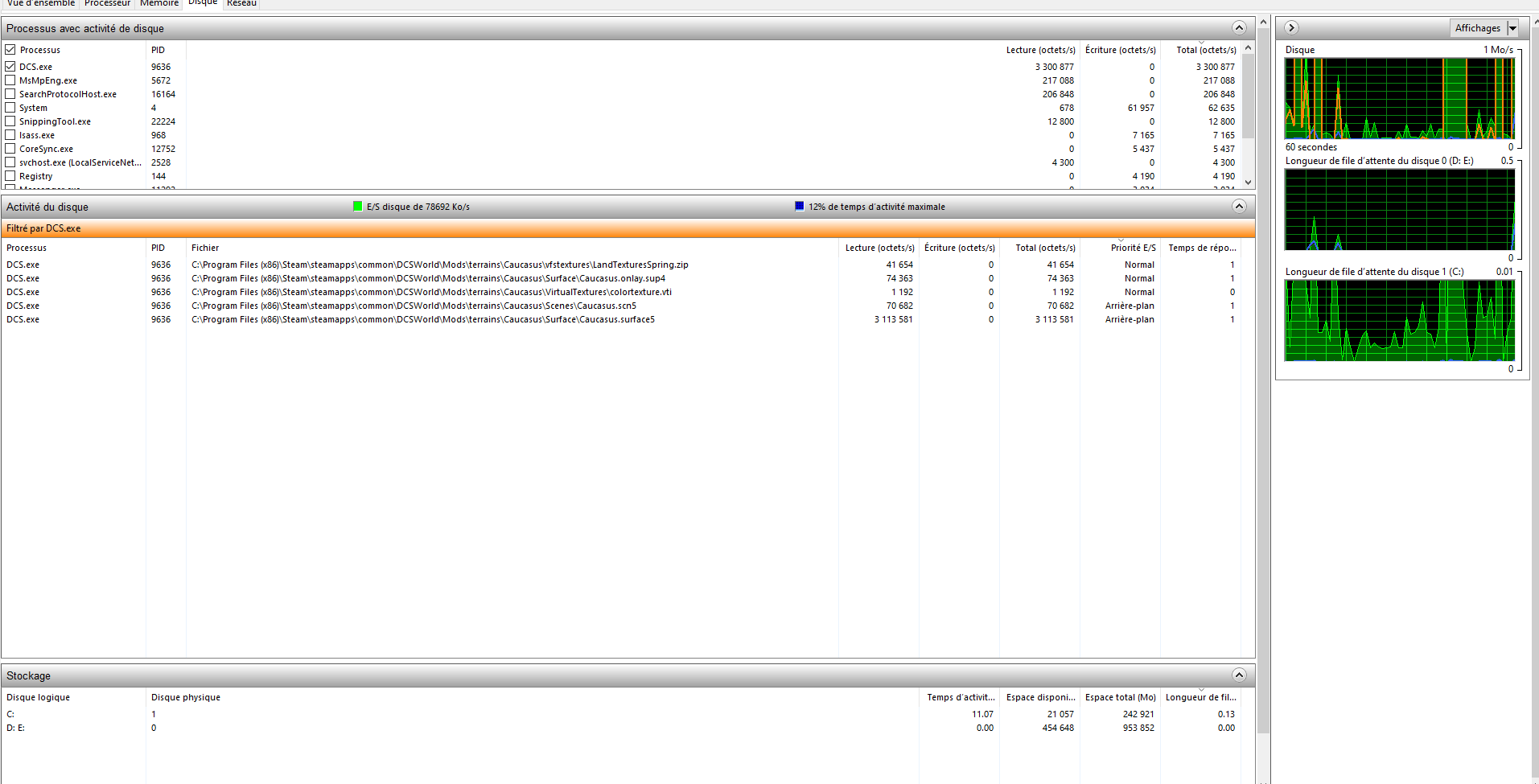Switch to the Réseau tab
This screenshot has width=1539, height=784.
pyautogui.click(x=241, y=3)
